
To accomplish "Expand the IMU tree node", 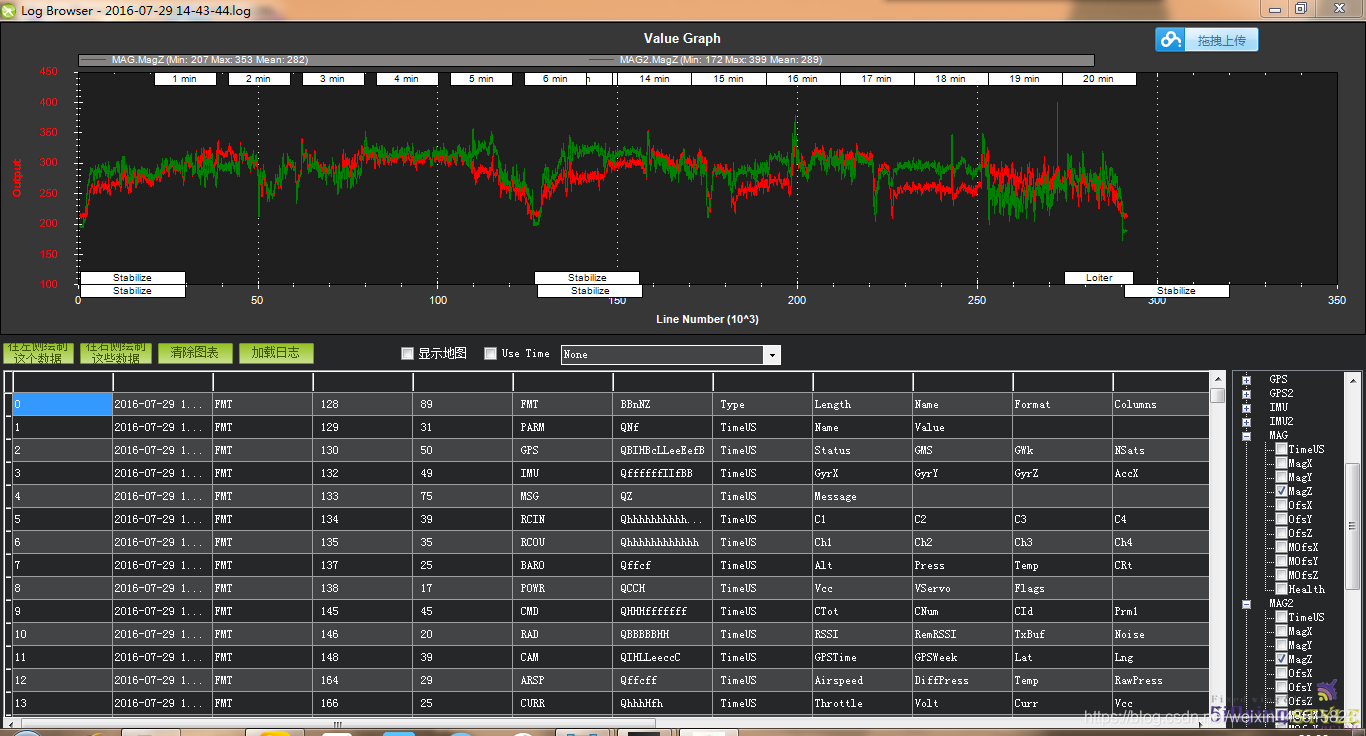I will 1247,408.
